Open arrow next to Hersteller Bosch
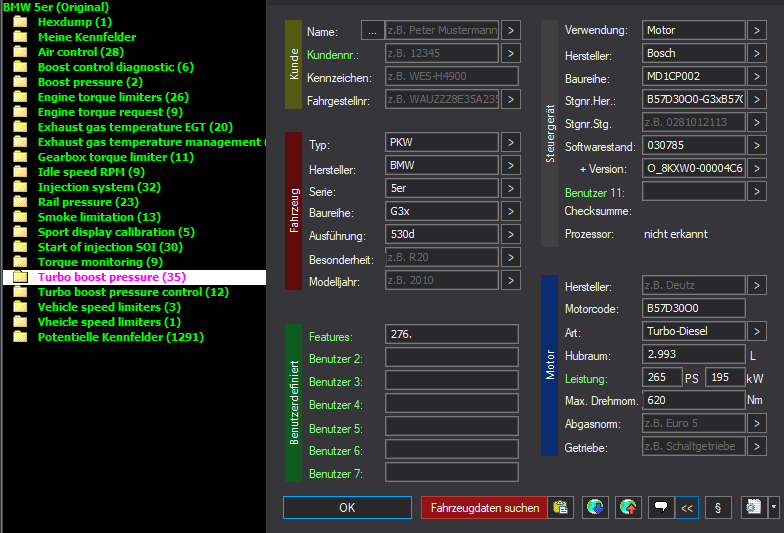The image size is (784, 533). [757, 54]
